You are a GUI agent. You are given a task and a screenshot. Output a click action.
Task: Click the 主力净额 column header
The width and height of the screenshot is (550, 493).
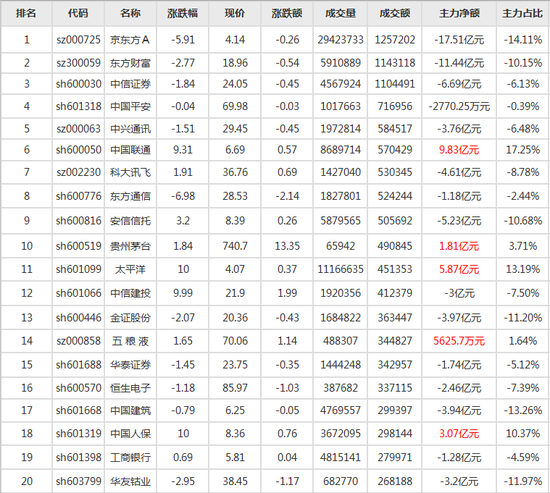459,13
